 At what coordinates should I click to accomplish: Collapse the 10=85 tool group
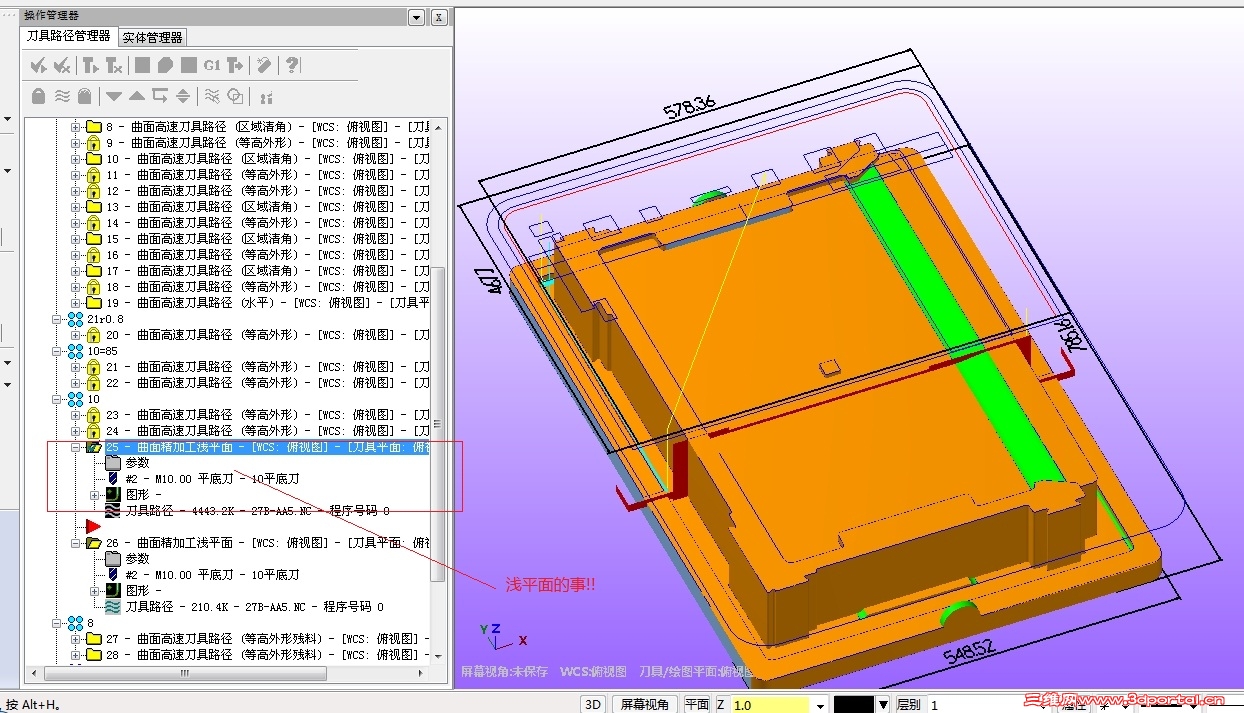[59, 351]
